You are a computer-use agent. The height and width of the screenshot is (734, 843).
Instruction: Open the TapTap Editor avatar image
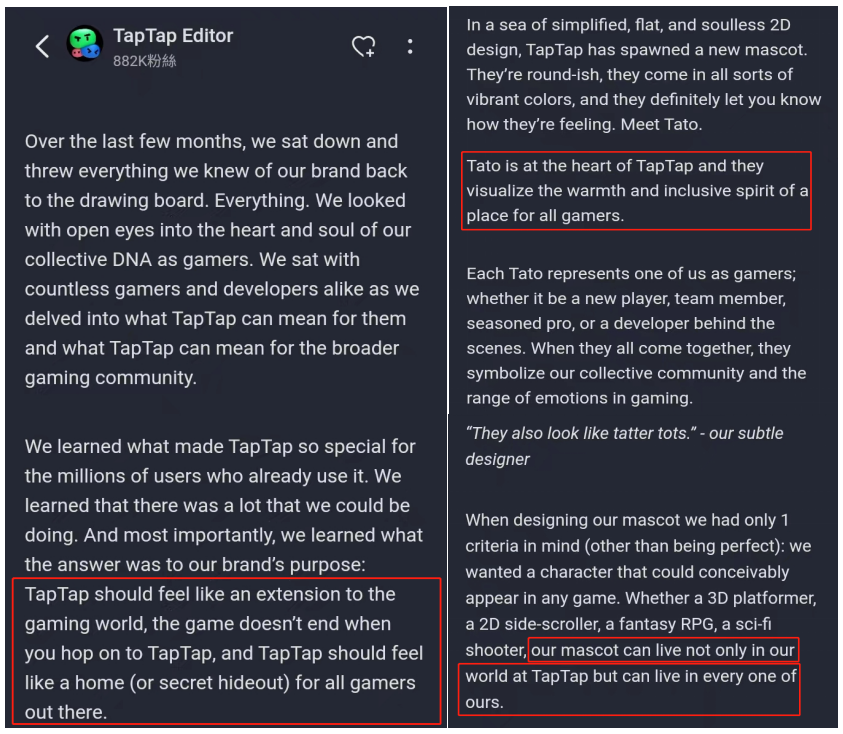coord(84,44)
